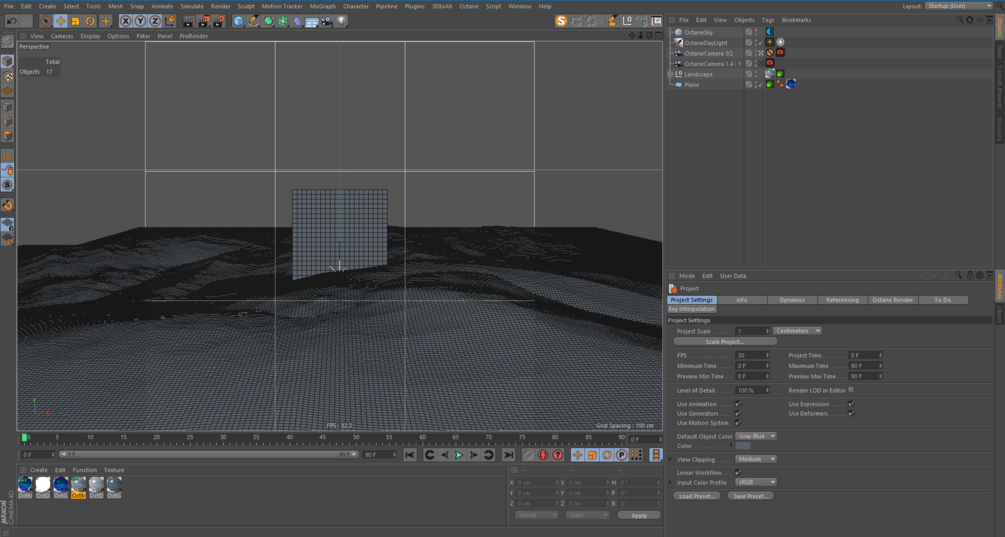This screenshot has height=537, width=1005.
Task: Open the Default Object Color dropdown
Action: (x=756, y=436)
